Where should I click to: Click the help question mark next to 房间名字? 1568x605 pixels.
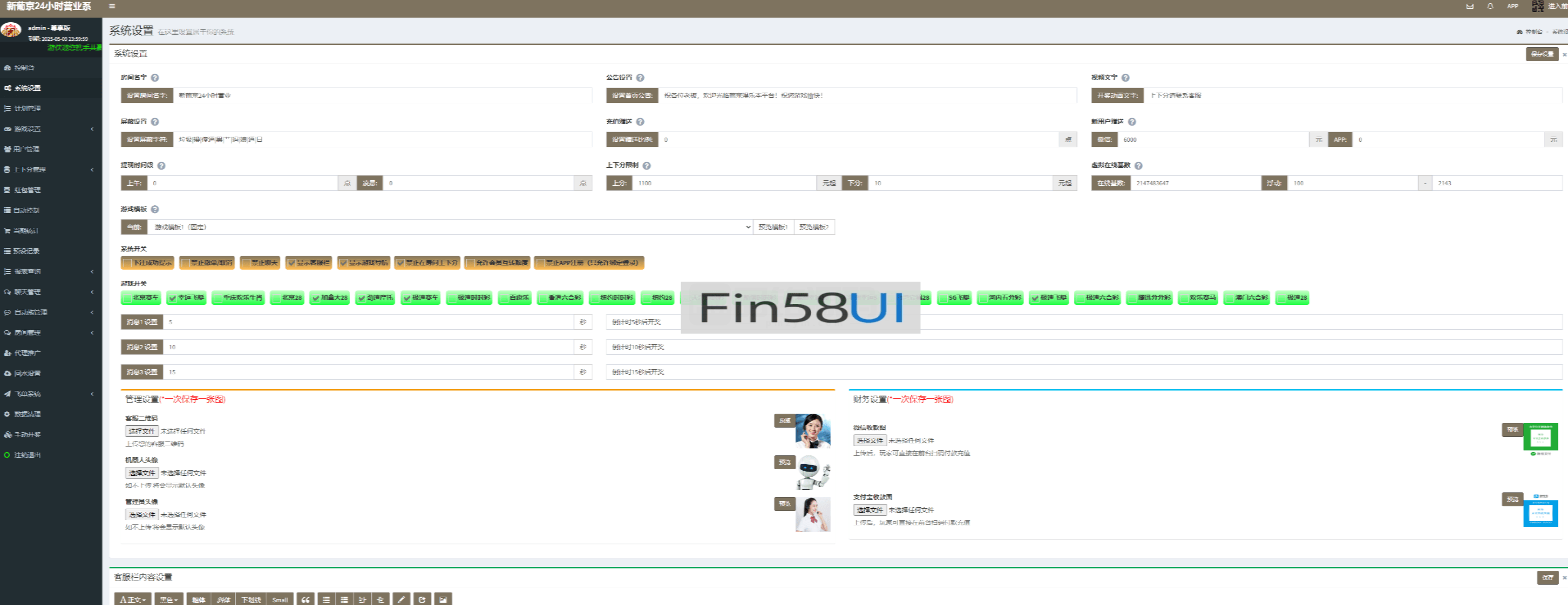[155, 78]
